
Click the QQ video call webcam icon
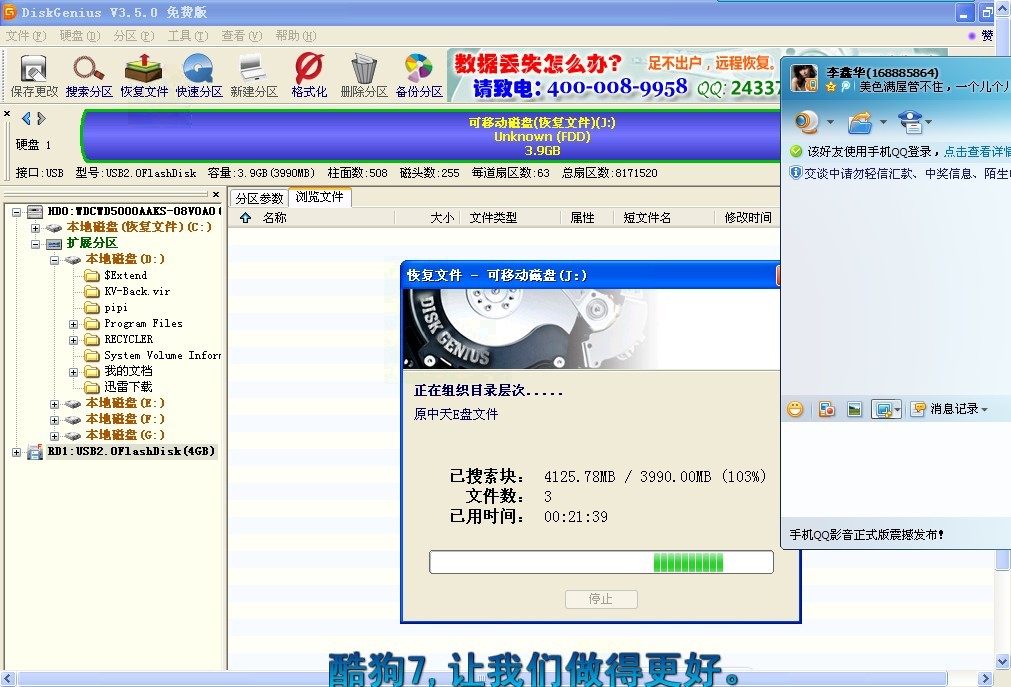click(806, 121)
